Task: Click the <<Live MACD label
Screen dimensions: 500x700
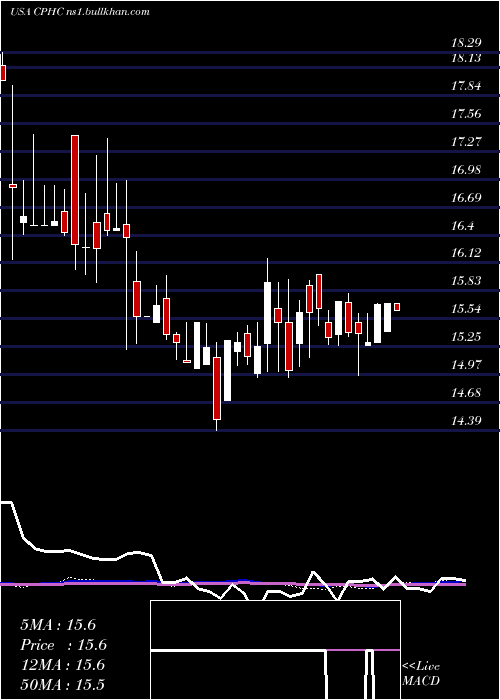Action: (421, 673)
